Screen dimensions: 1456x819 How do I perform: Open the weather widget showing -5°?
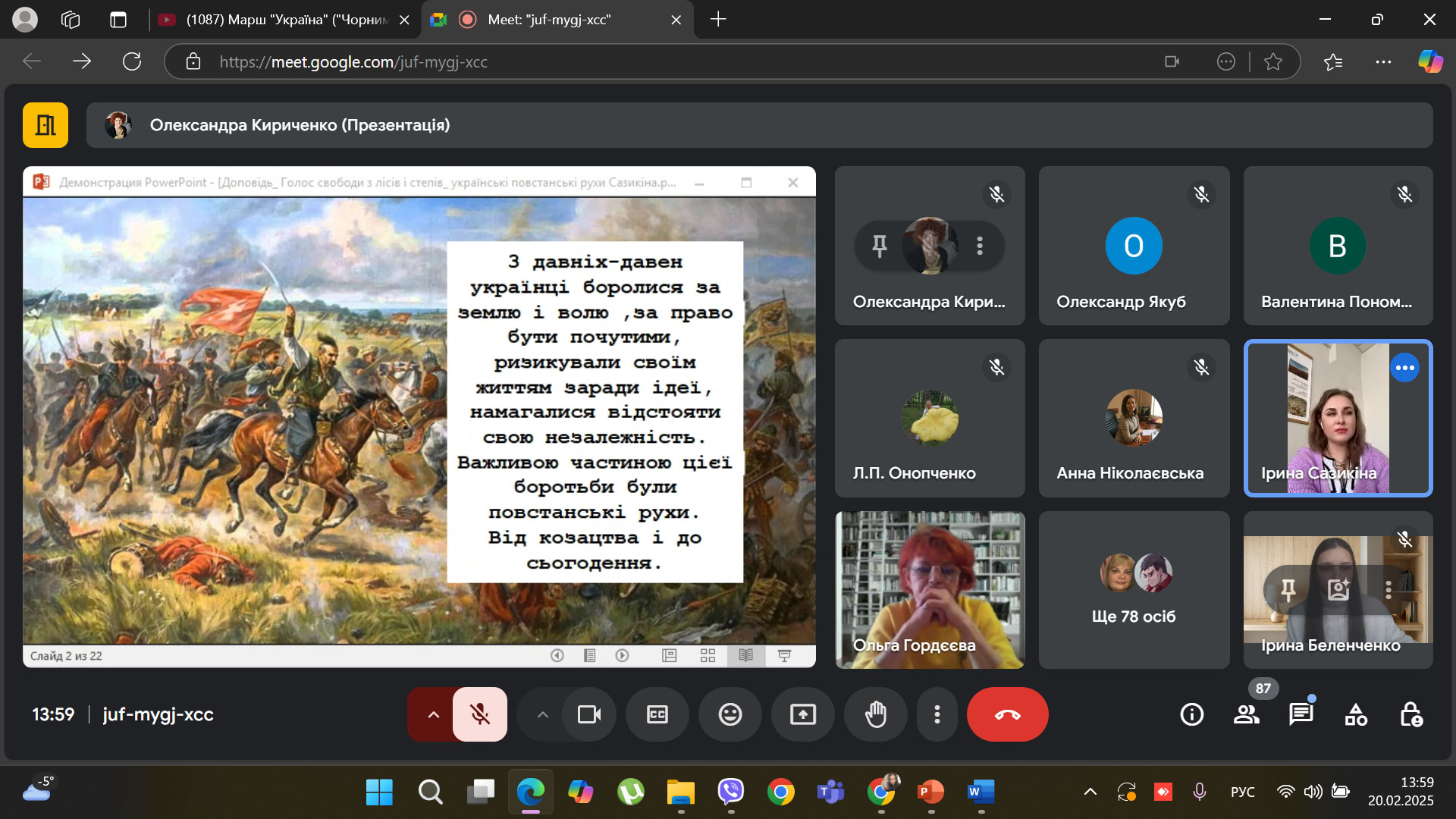point(38,789)
